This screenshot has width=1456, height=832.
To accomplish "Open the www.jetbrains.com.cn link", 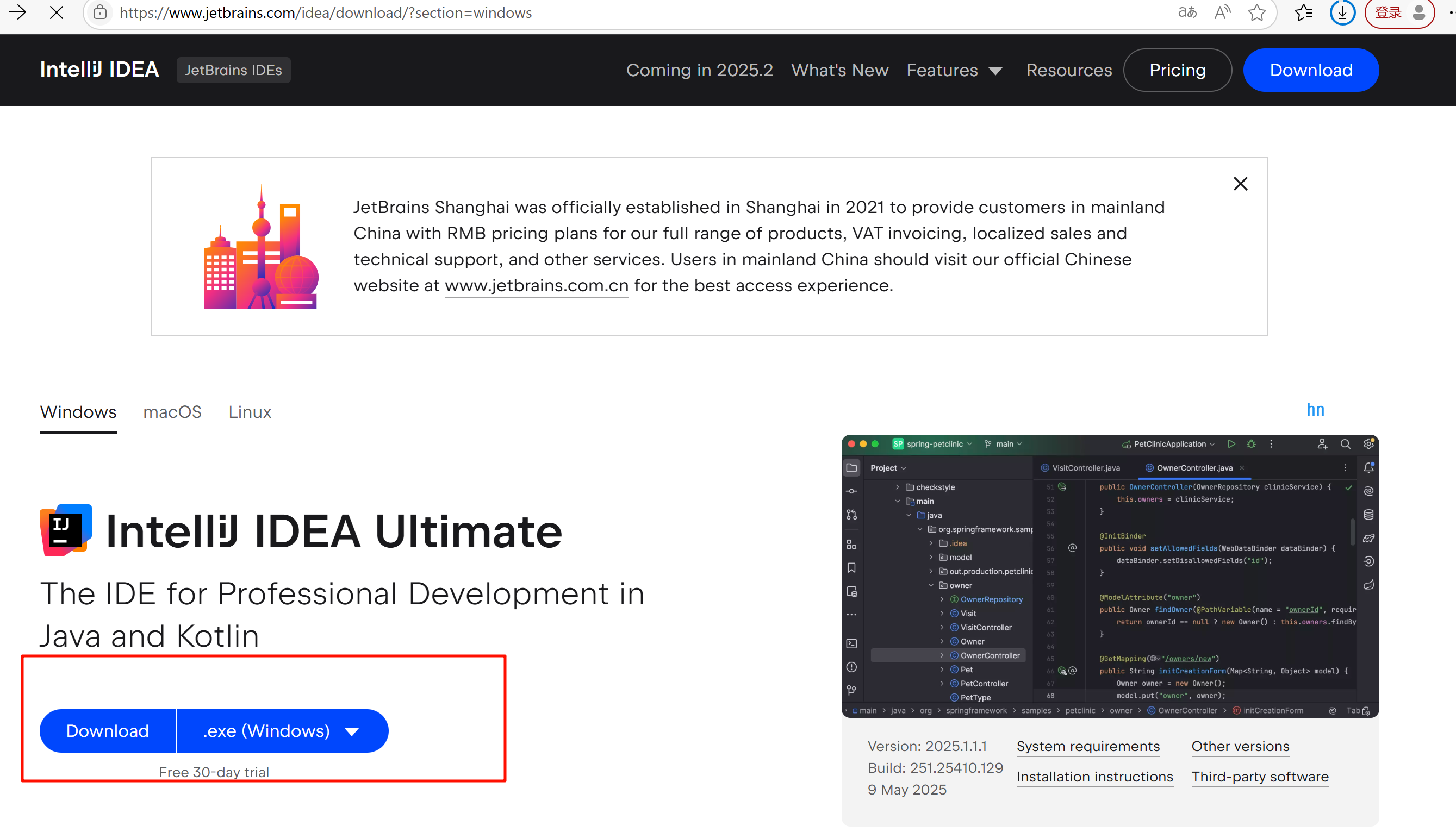I will pos(536,286).
